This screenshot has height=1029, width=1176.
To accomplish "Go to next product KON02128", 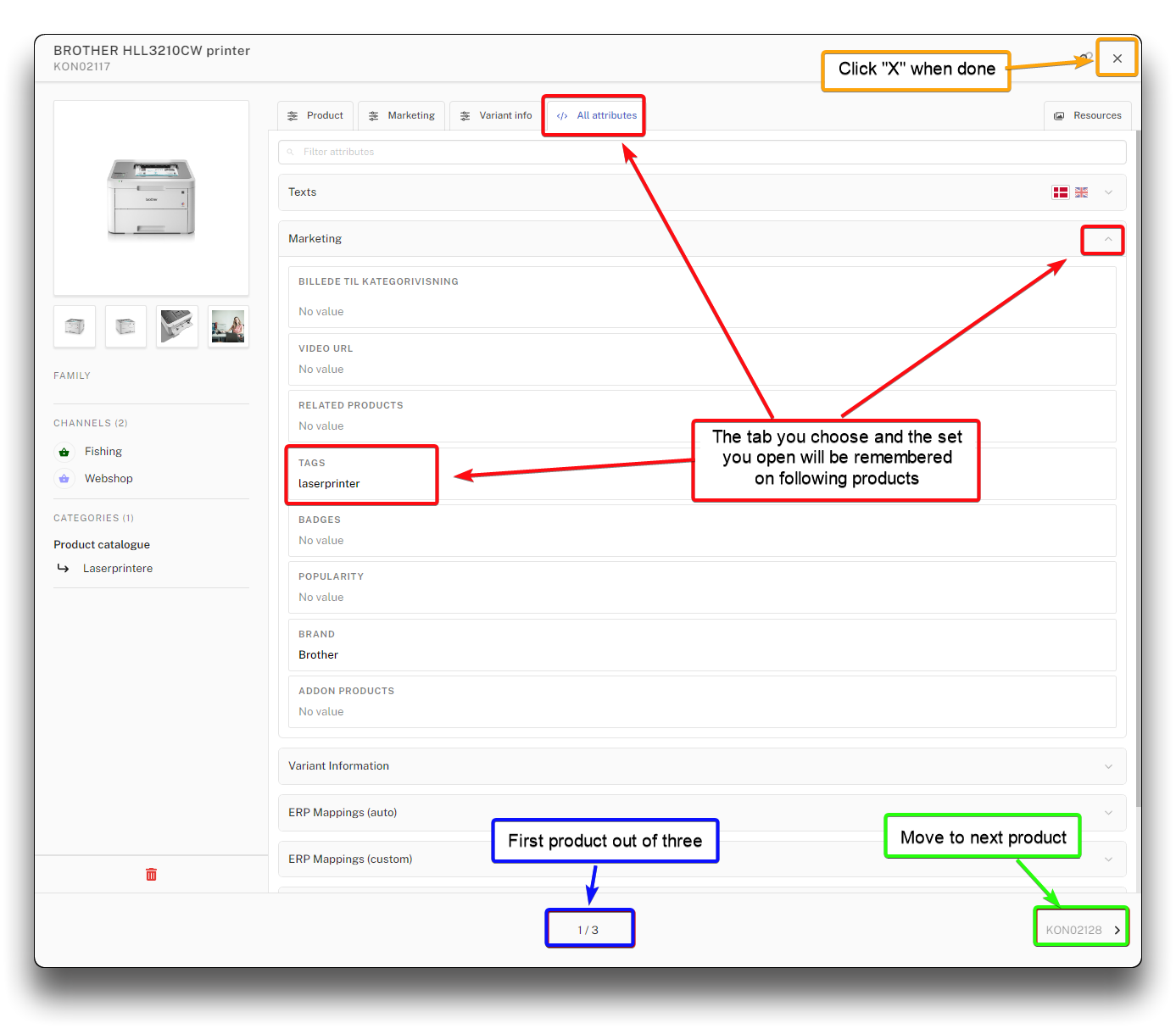I will click(x=1083, y=930).
